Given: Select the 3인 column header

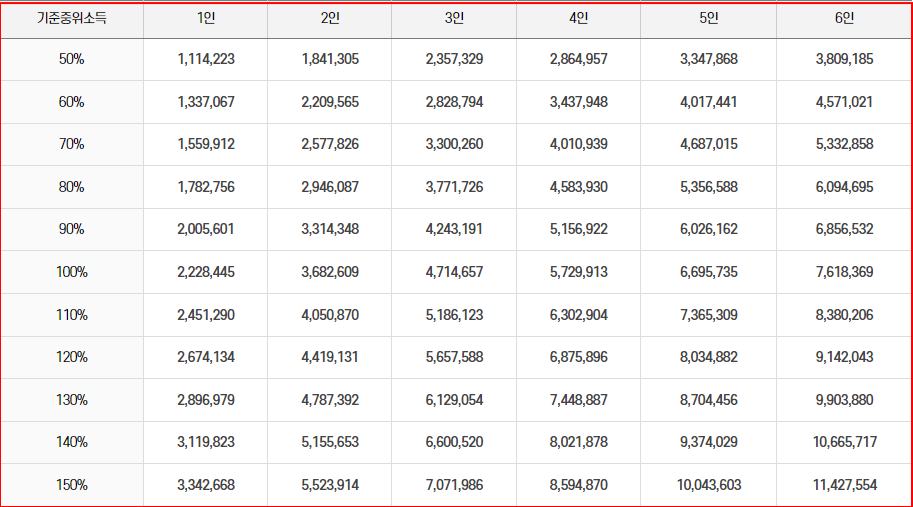Looking at the screenshot, I should 454,19.
